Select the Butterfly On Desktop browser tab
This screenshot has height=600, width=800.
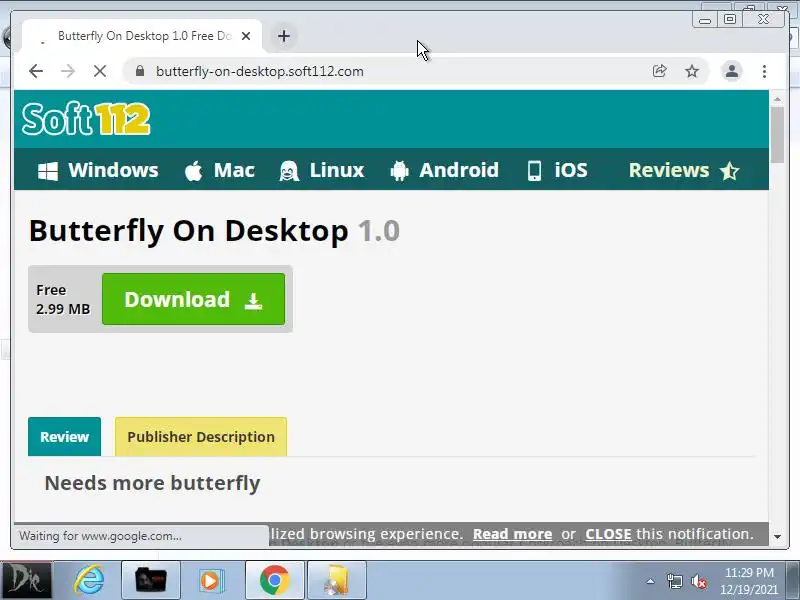(142, 36)
